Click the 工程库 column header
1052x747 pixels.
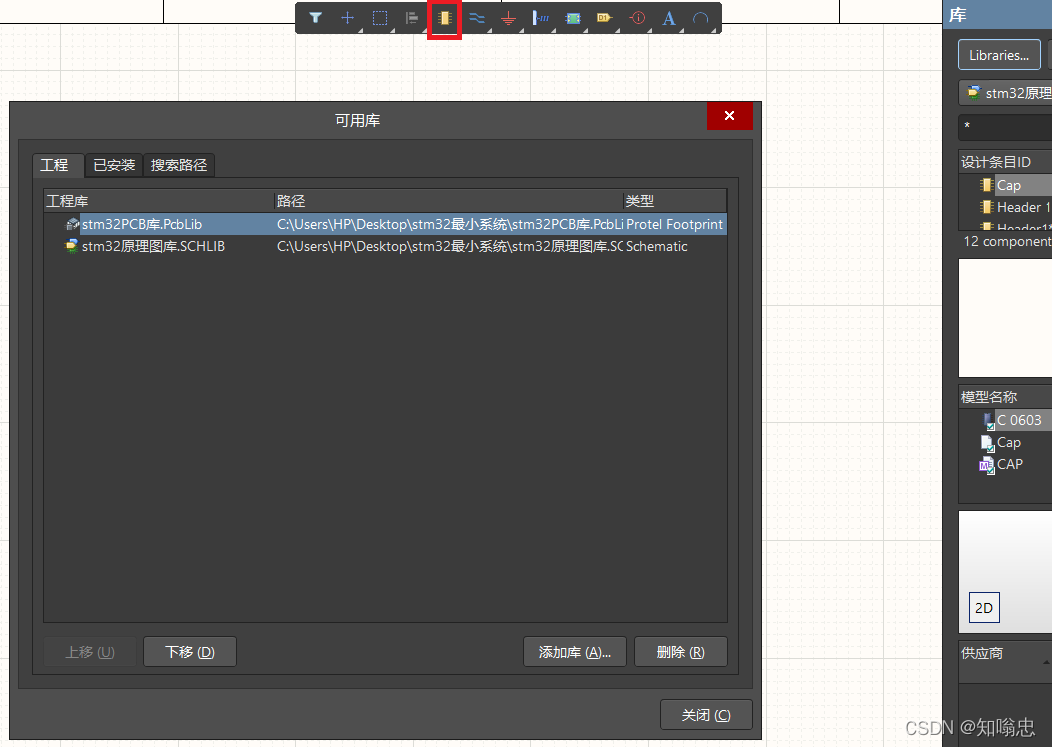coord(160,201)
